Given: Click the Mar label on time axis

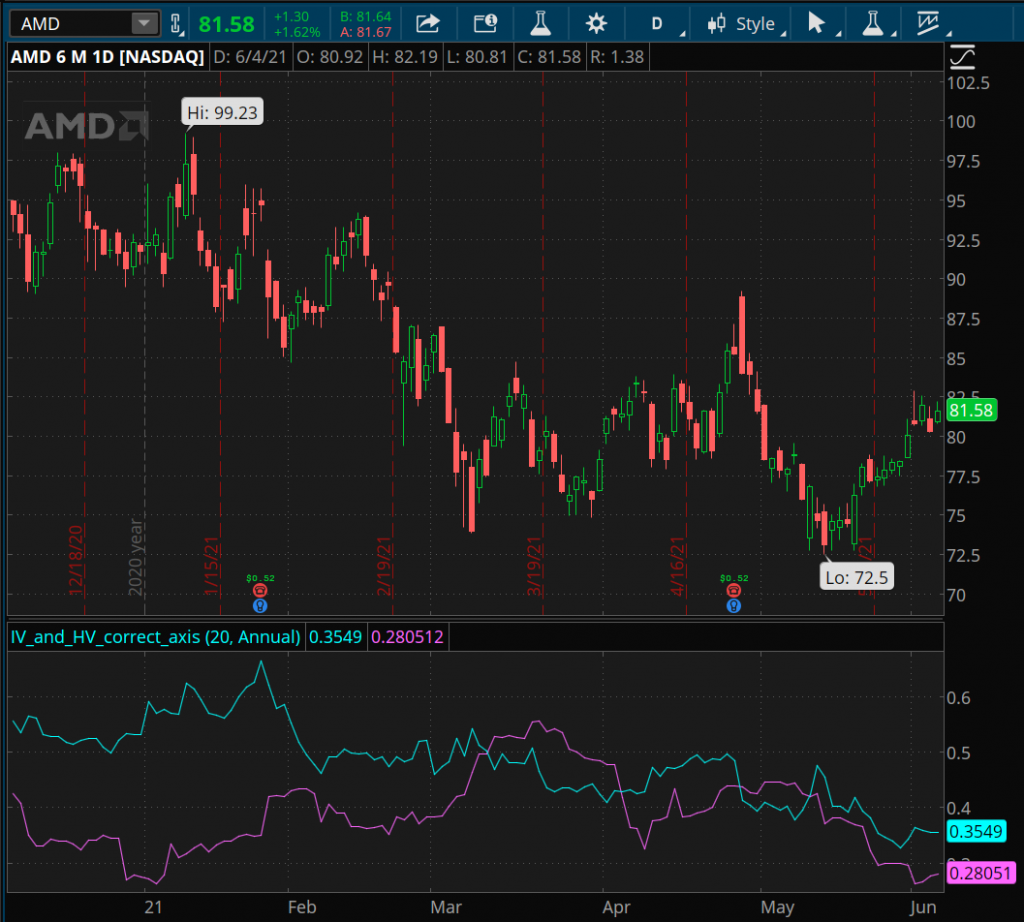Looking at the screenshot, I should tap(446, 907).
